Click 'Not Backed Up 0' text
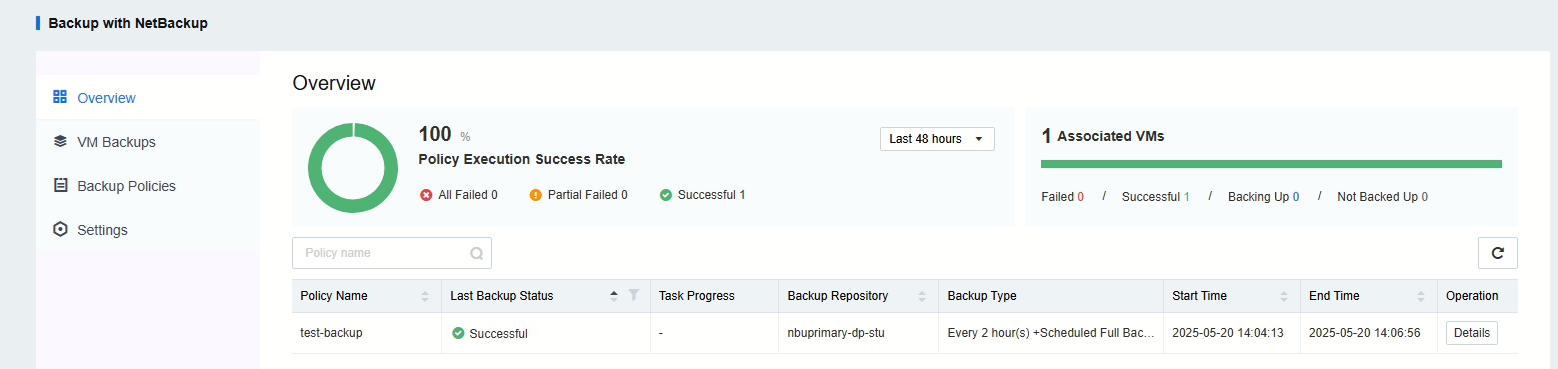The image size is (1558, 369). [1383, 197]
